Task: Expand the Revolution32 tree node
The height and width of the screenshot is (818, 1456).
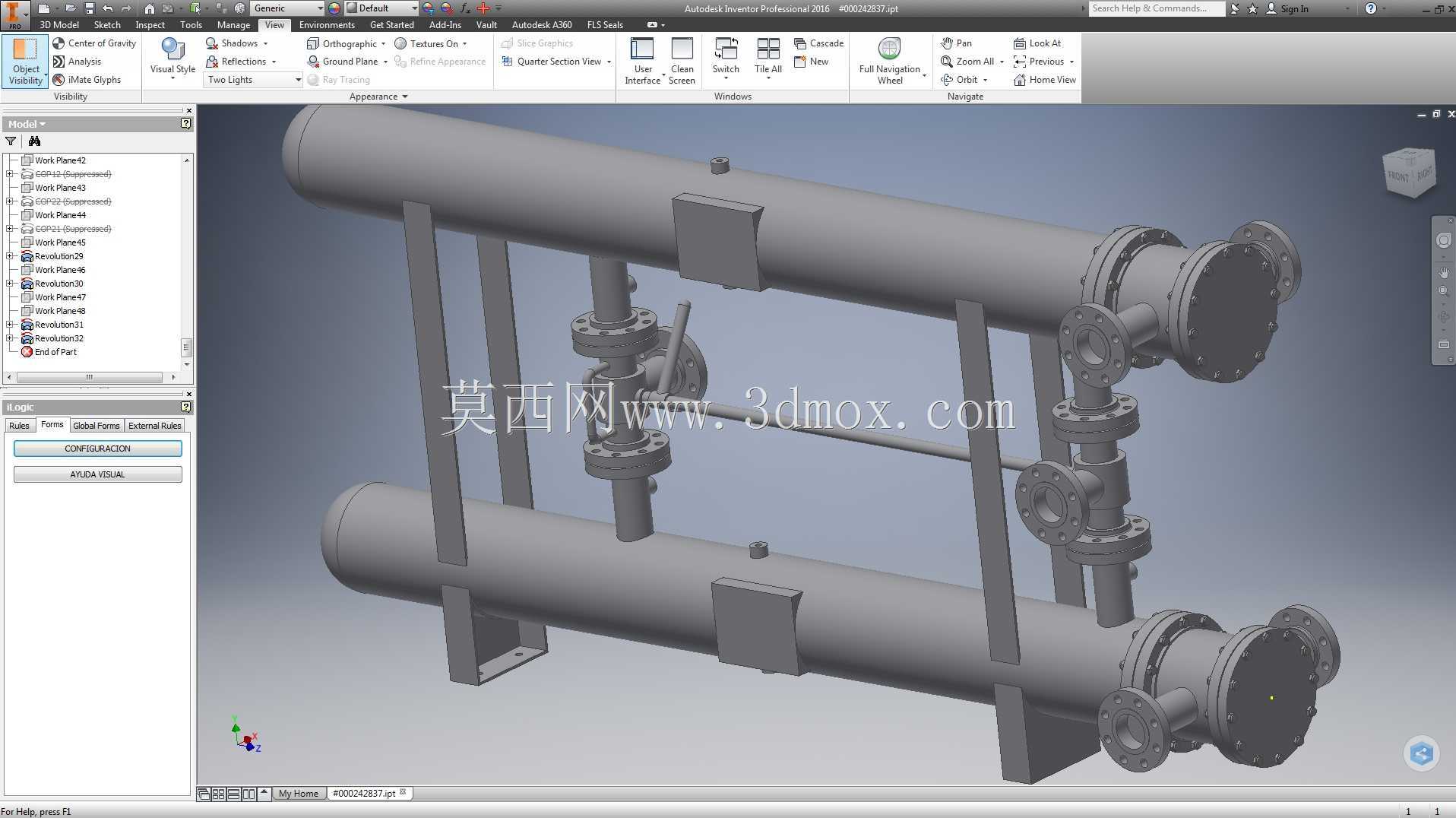Action: (10, 338)
